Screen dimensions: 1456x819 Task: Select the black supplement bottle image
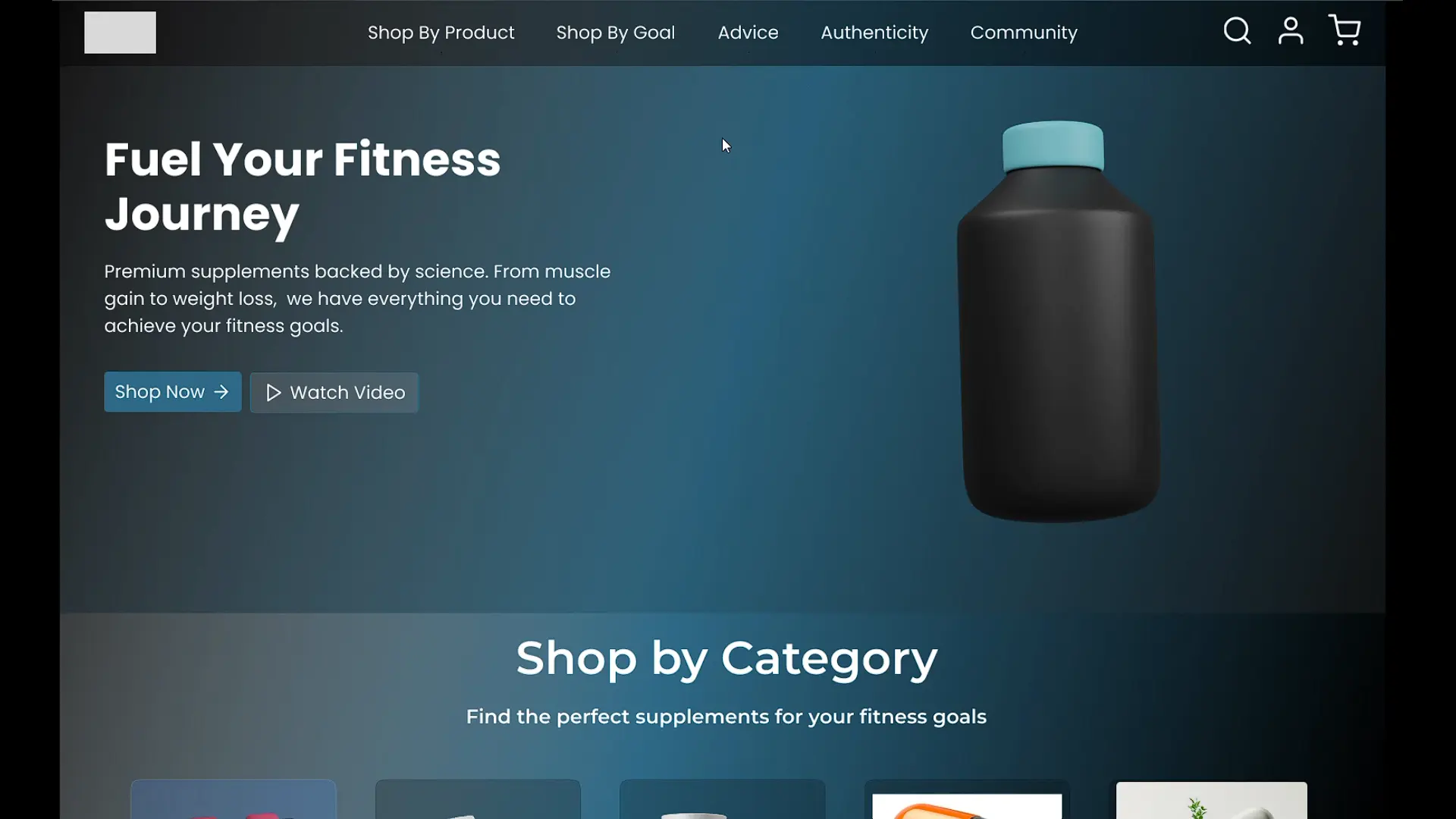click(1058, 322)
